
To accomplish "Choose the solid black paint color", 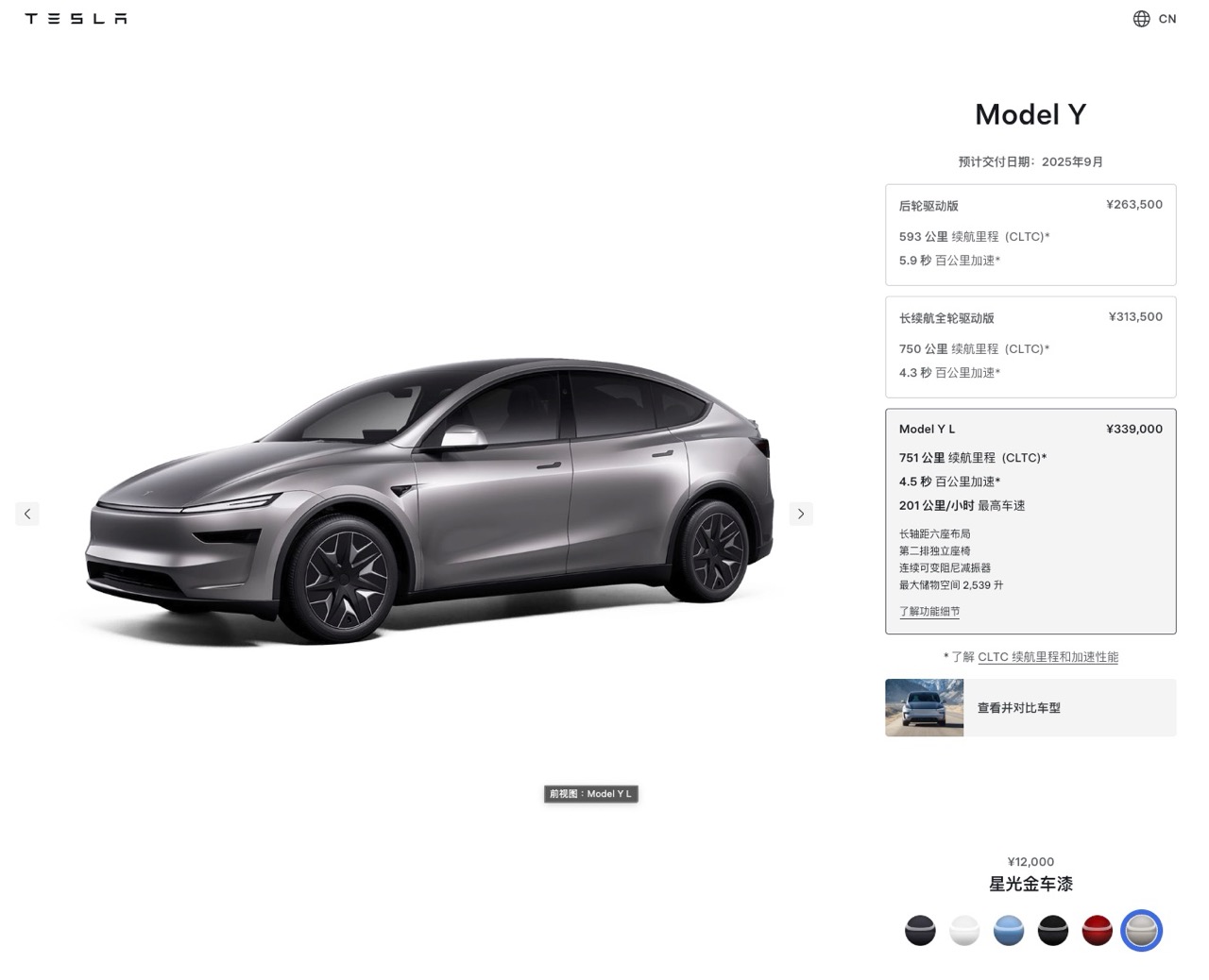I will coord(1053,930).
